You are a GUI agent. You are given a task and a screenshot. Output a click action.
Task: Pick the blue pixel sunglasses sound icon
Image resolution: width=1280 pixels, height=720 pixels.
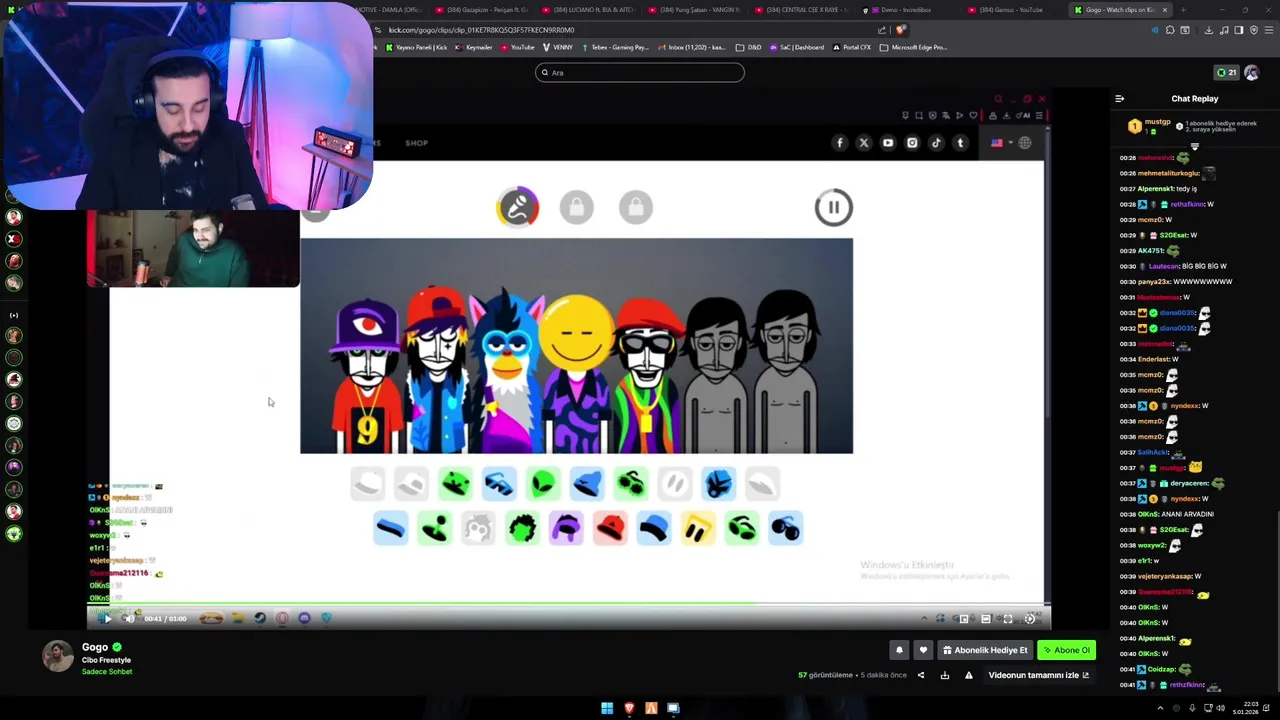pyautogui.click(x=499, y=484)
